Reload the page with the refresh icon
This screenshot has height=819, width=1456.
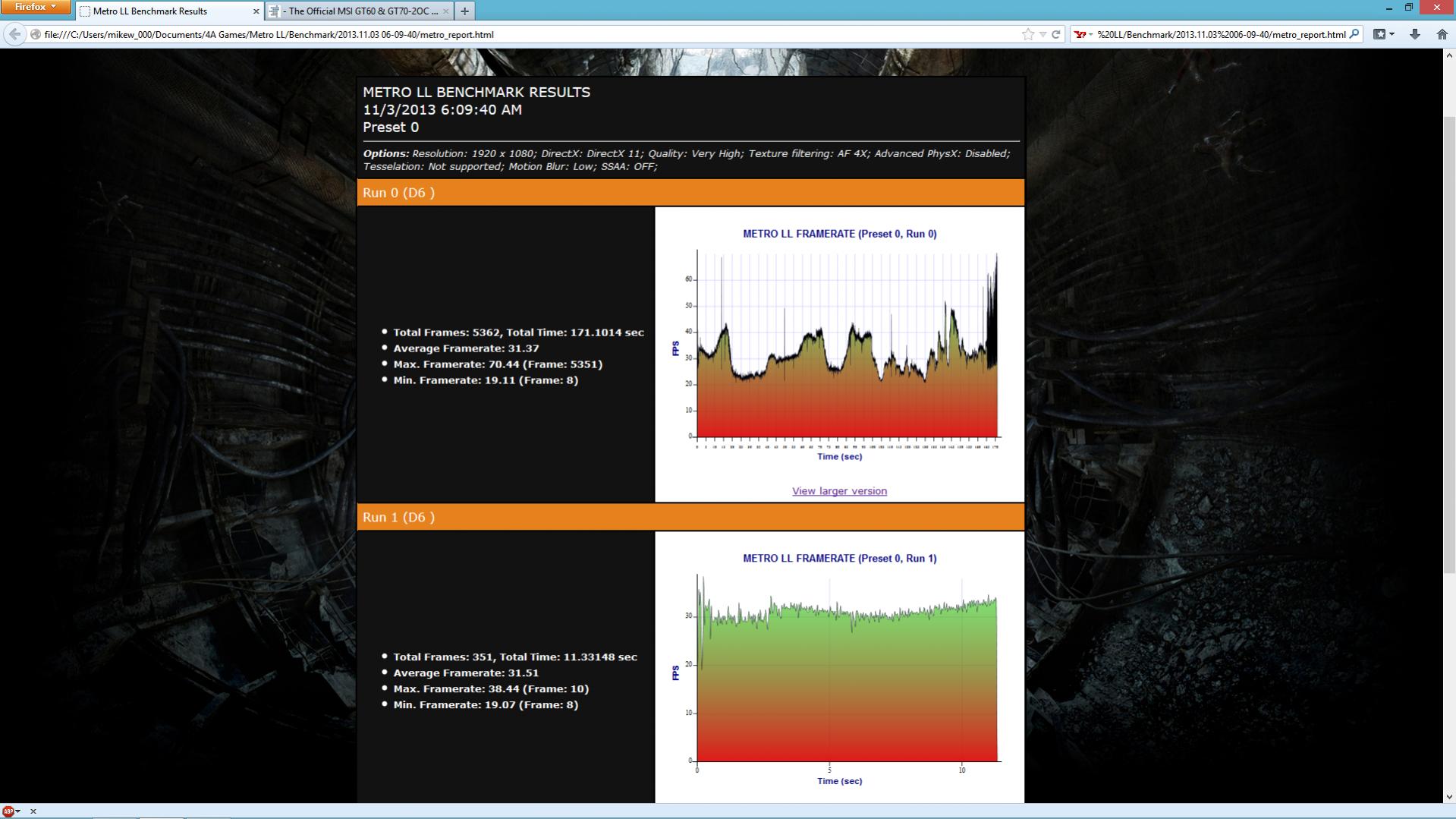tap(1055, 34)
